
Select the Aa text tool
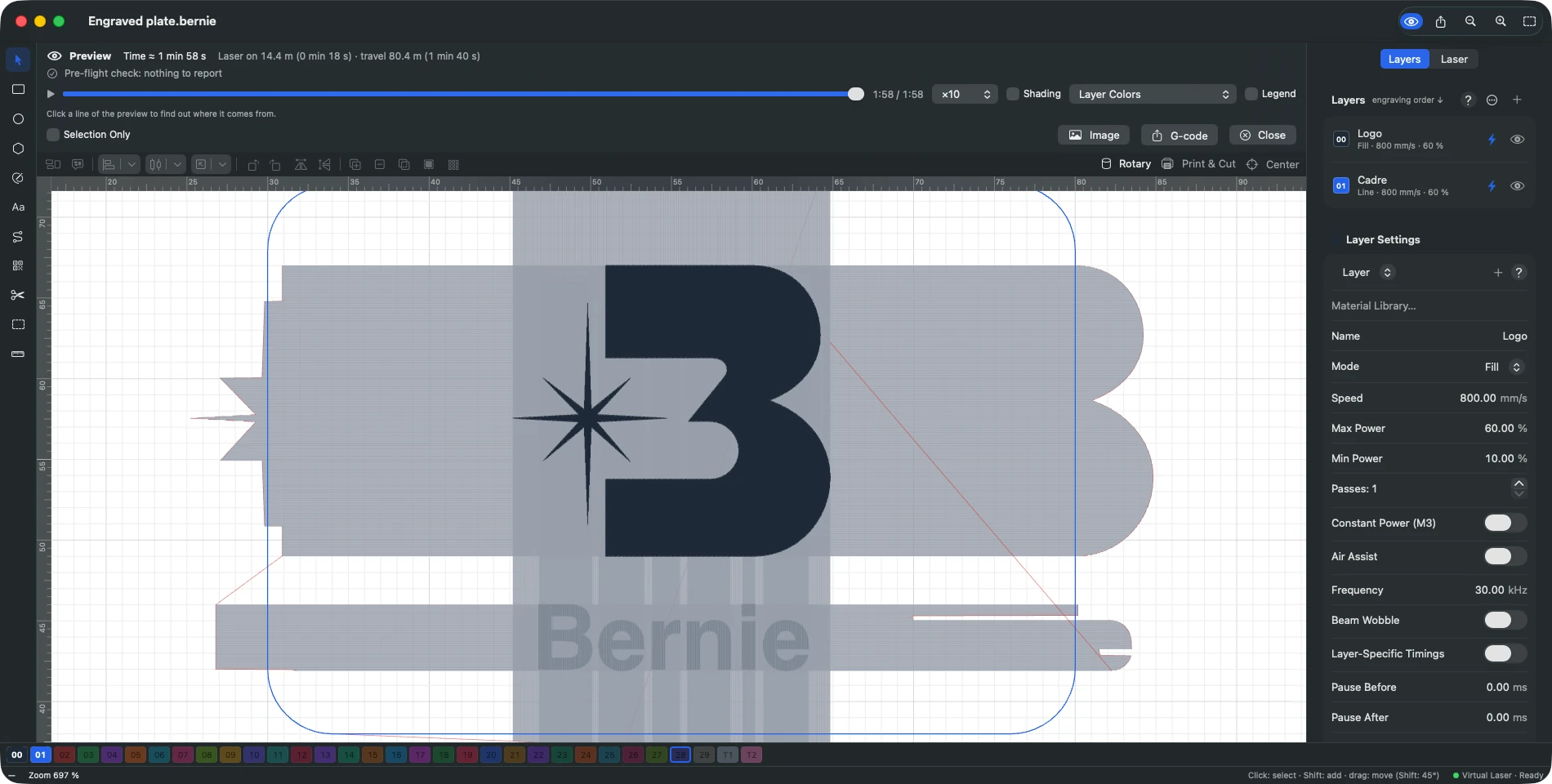pyautogui.click(x=18, y=207)
